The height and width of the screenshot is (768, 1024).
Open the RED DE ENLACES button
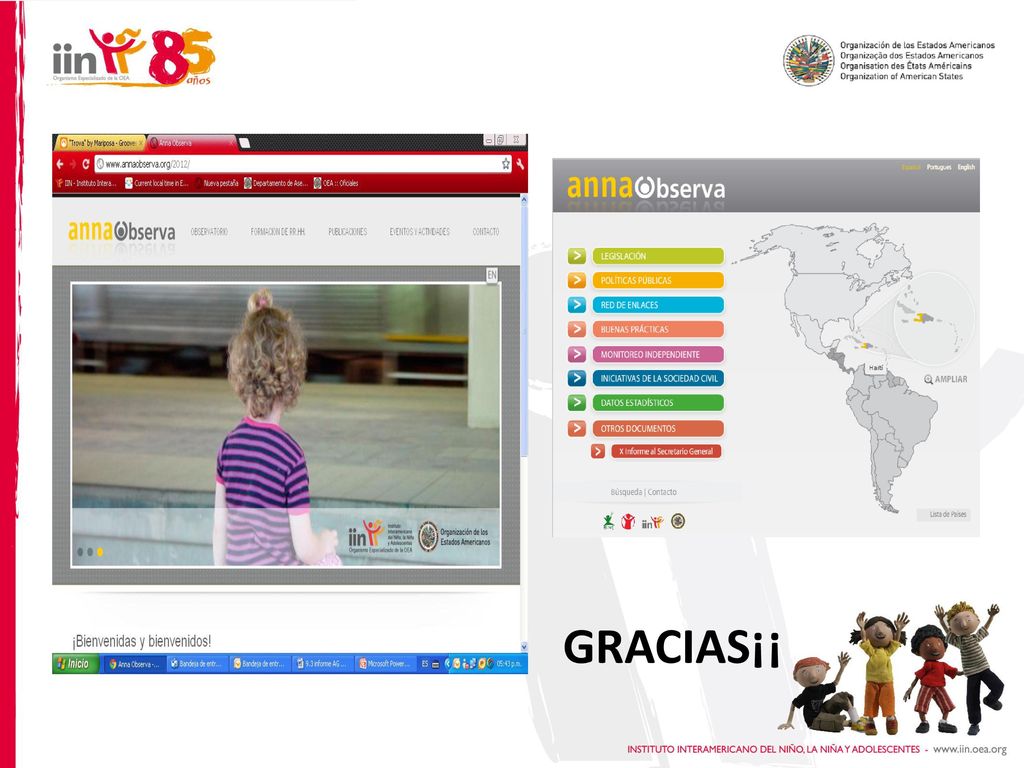click(x=658, y=304)
